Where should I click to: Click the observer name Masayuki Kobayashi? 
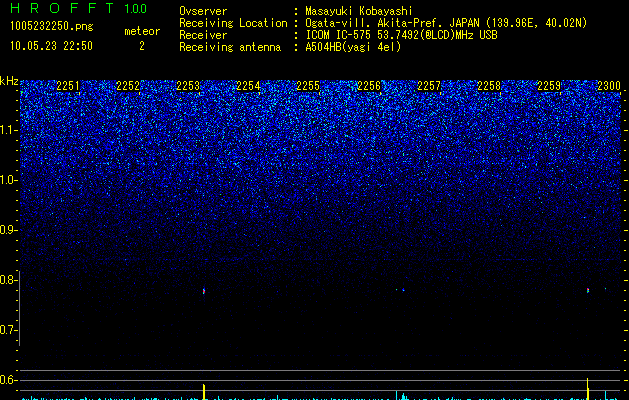point(358,11)
